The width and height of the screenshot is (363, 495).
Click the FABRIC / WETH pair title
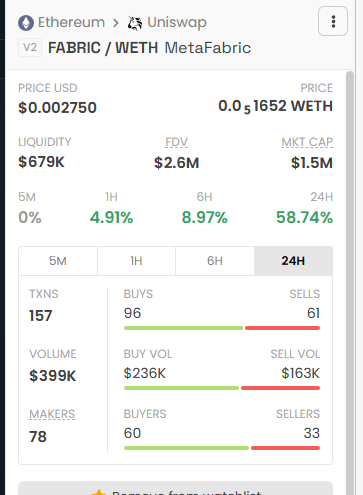coord(103,48)
